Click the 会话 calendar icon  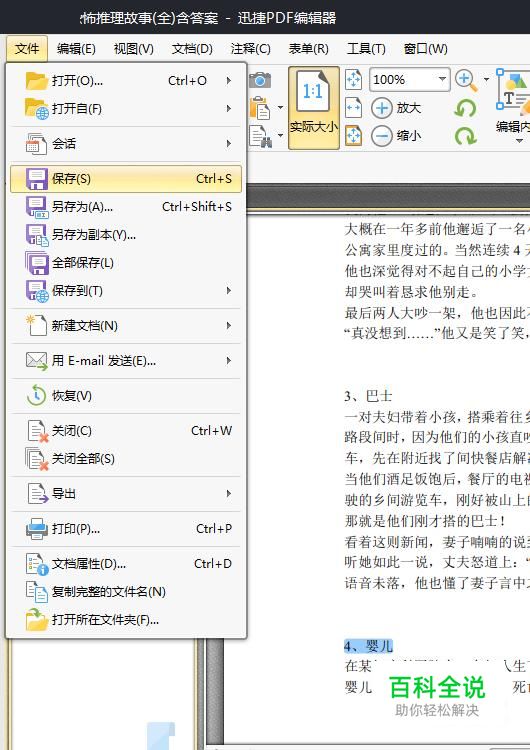[36, 143]
